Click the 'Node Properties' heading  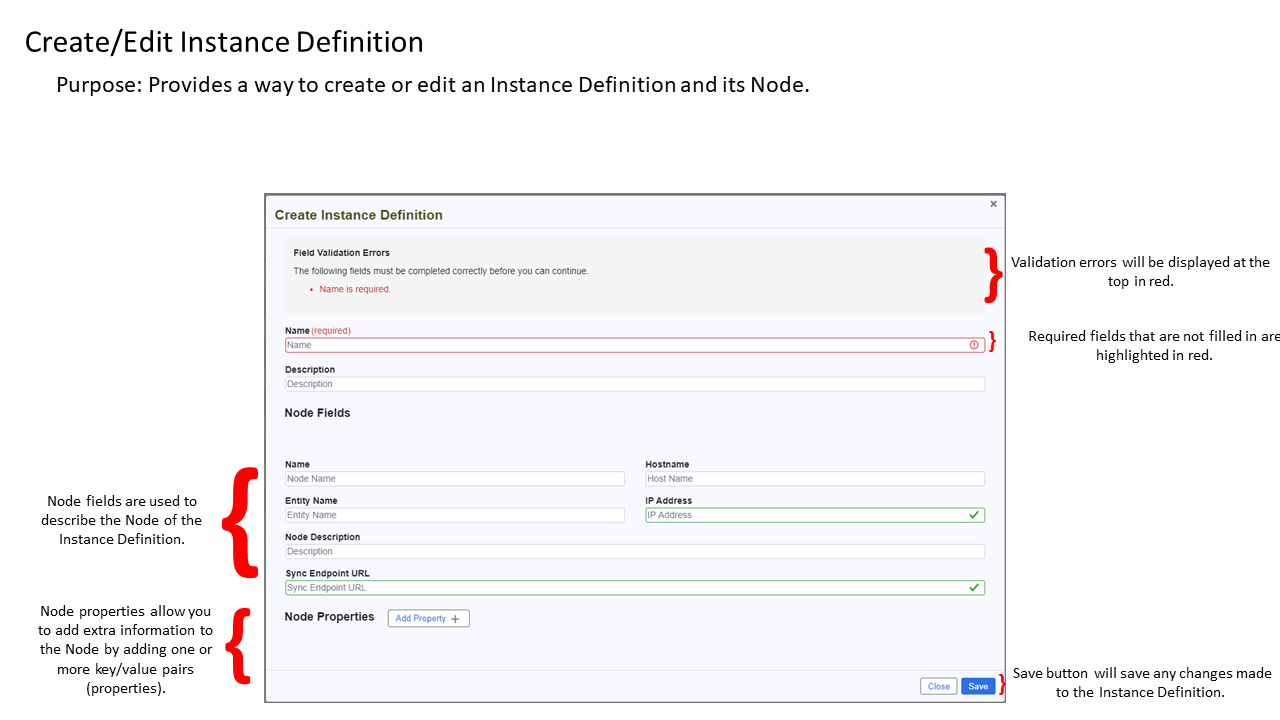click(x=329, y=617)
